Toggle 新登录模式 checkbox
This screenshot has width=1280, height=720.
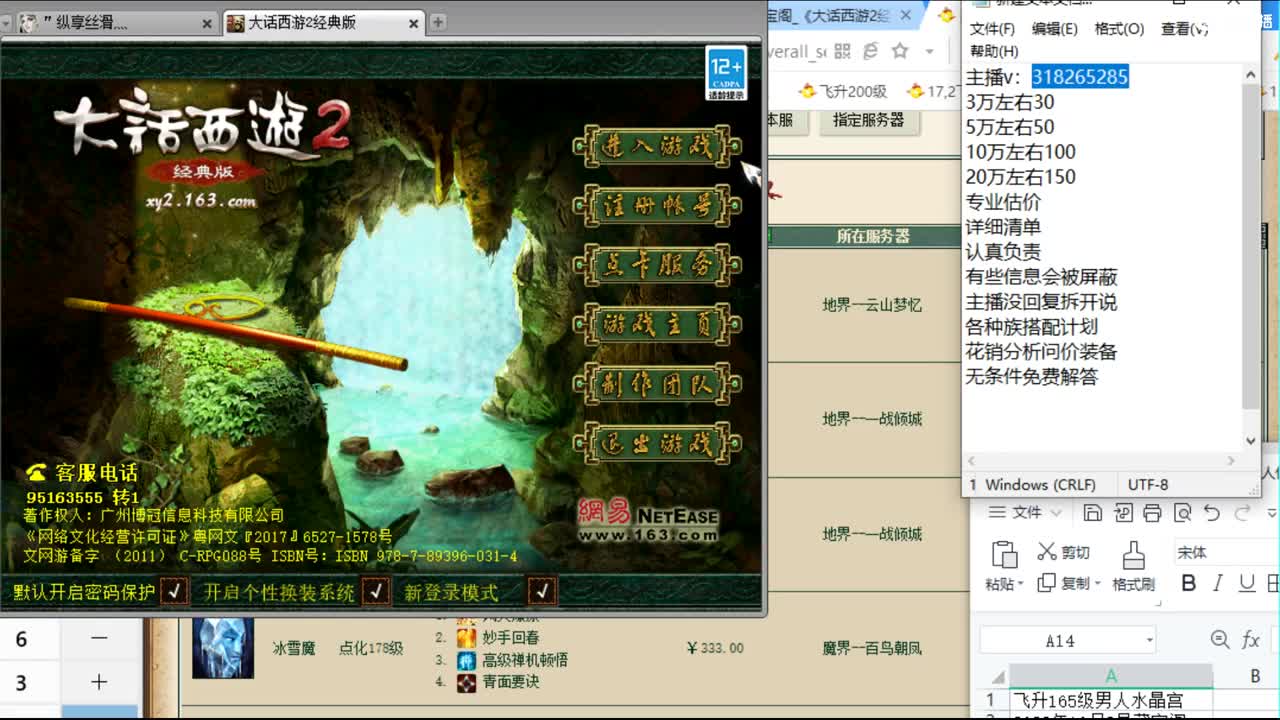point(542,591)
